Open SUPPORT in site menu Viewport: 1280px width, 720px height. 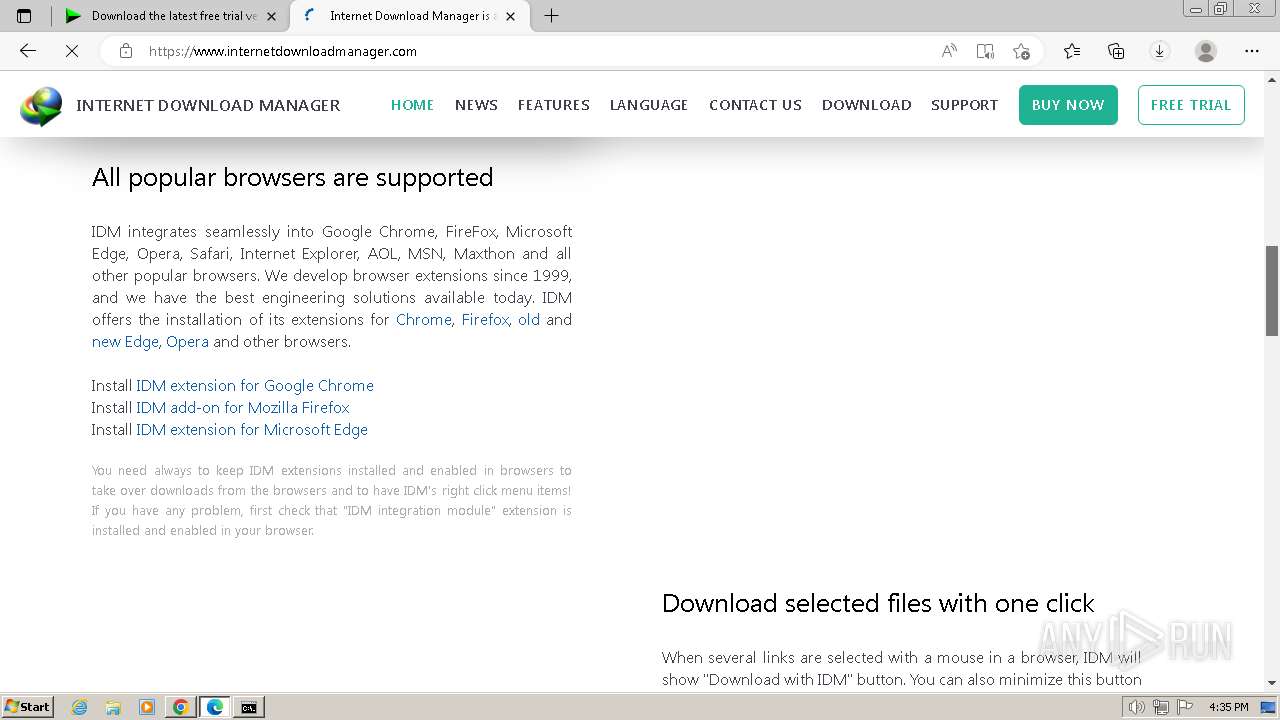pyautogui.click(x=965, y=105)
